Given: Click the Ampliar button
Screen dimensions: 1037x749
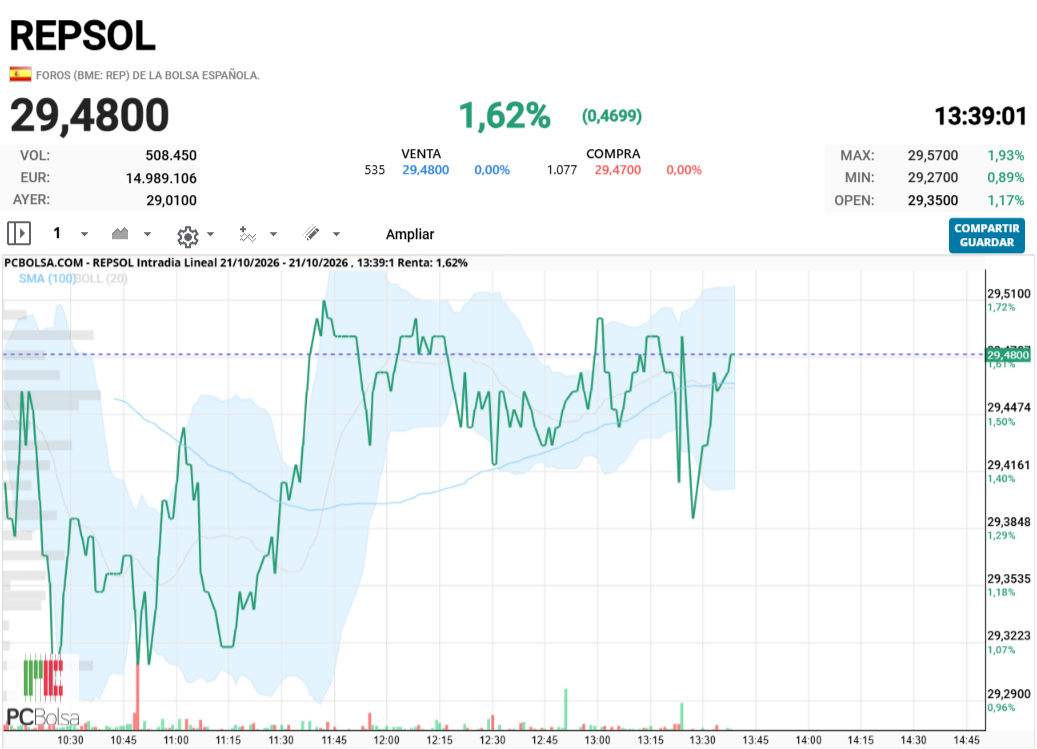Looking at the screenshot, I should coord(410,234).
